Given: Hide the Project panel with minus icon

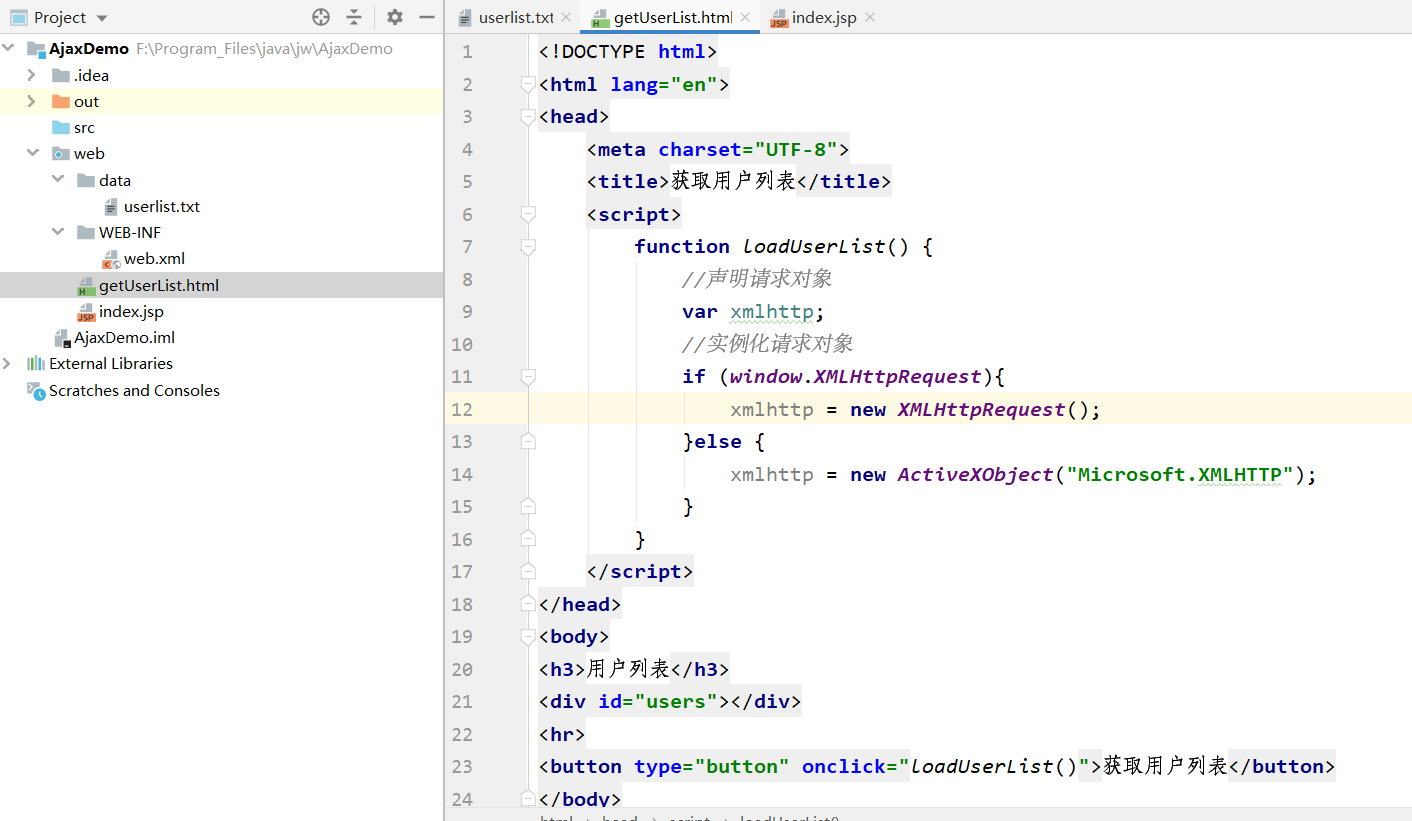Looking at the screenshot, I should (427, 17).
